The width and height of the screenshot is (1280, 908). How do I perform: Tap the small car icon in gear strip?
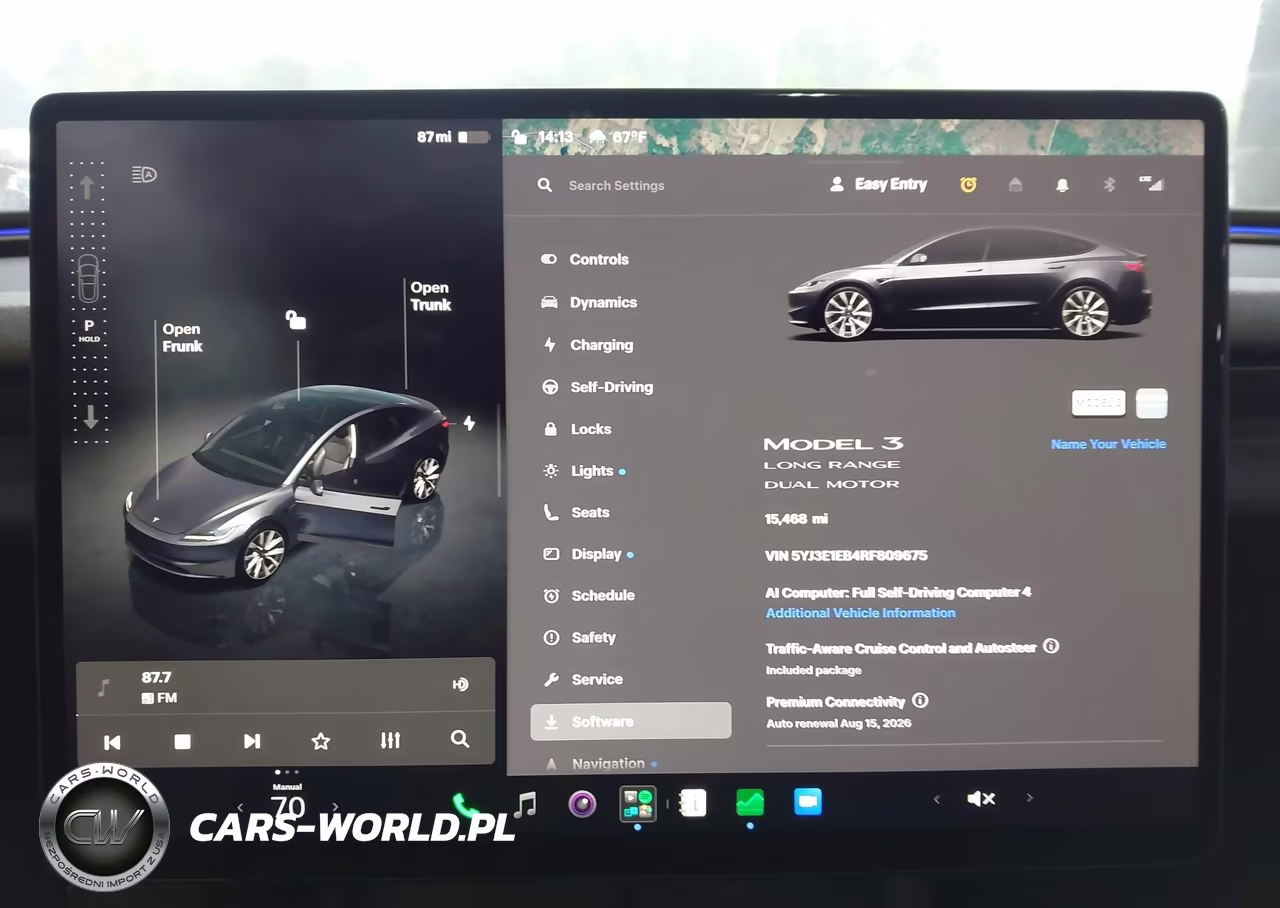coord(89,278)
